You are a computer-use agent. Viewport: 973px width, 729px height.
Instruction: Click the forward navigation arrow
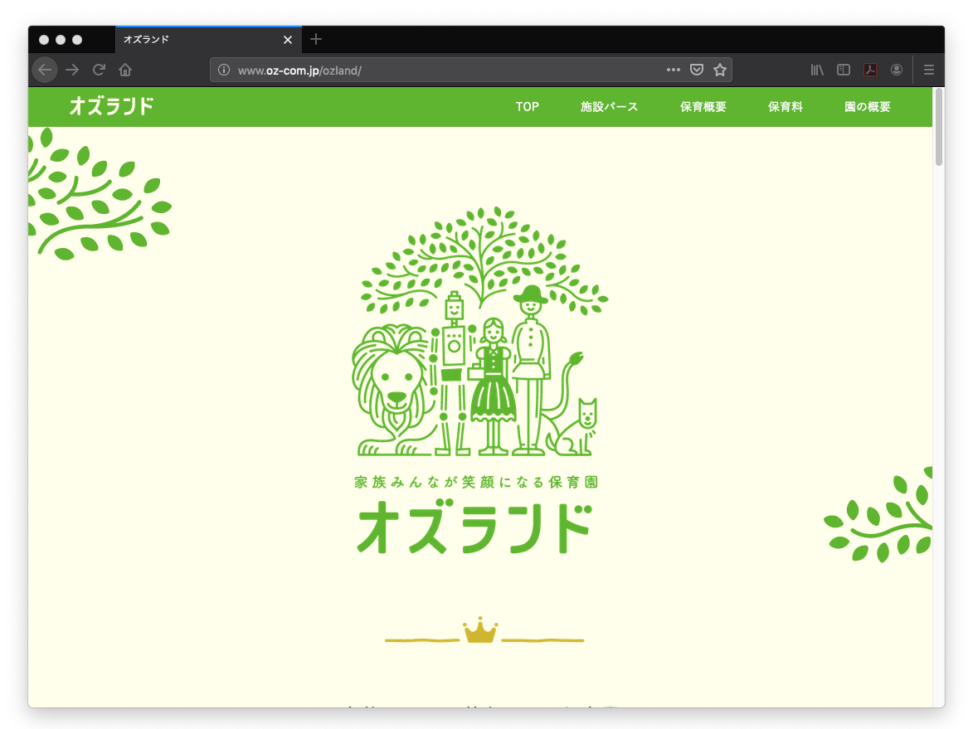pyautogui.click(x=72, y=70)
